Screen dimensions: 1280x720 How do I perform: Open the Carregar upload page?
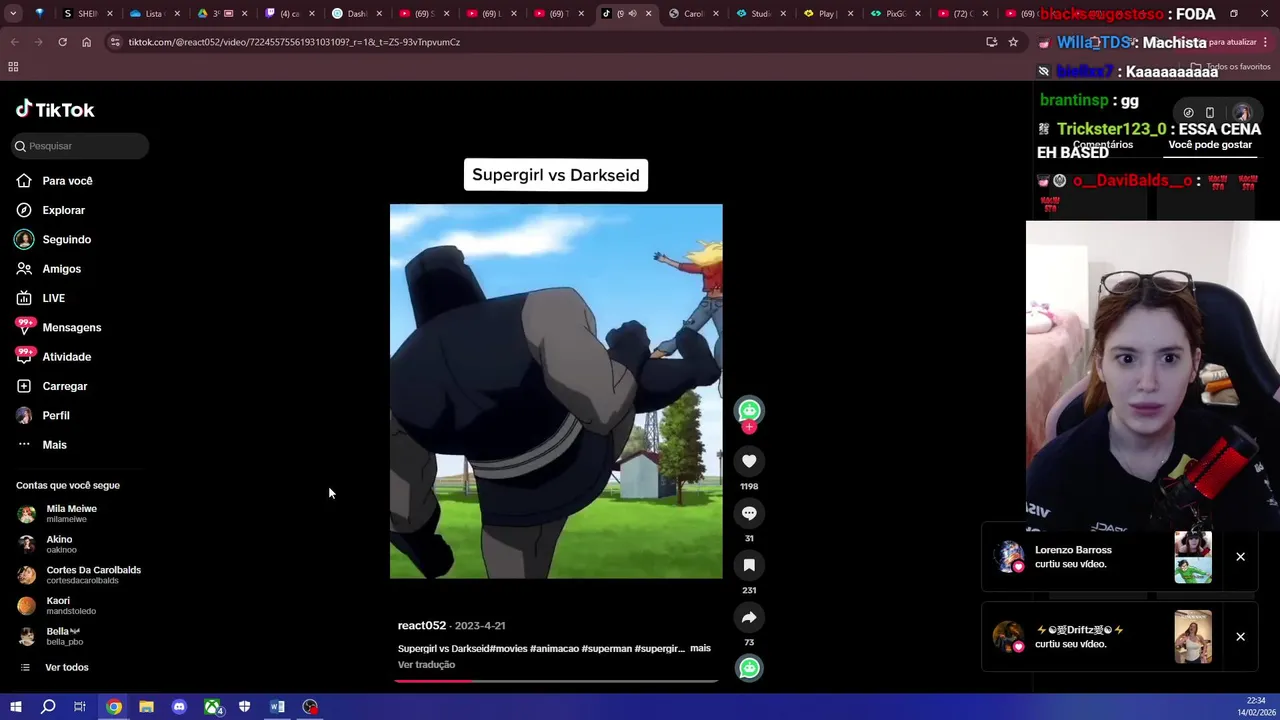coord(51,386)
